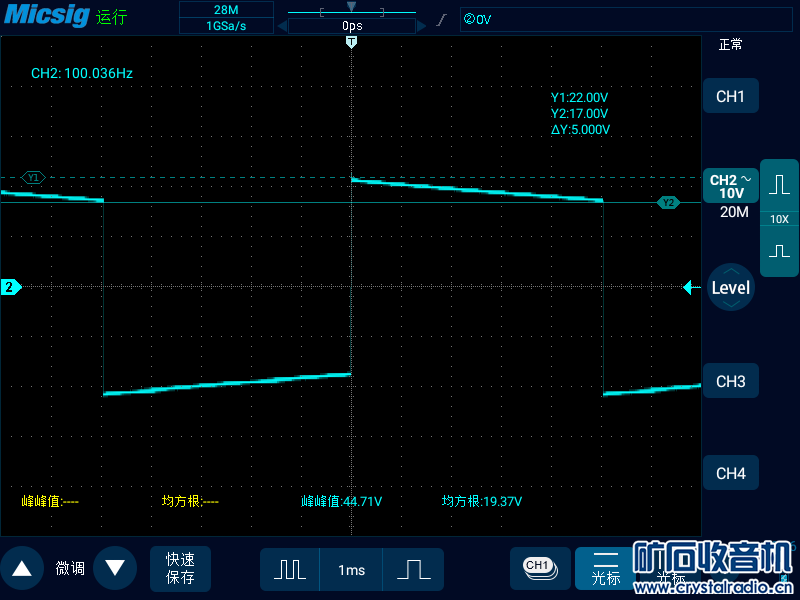
Task: Open the 1ms timebase setting
Action: pyautogui.click(x=351, y=569)
